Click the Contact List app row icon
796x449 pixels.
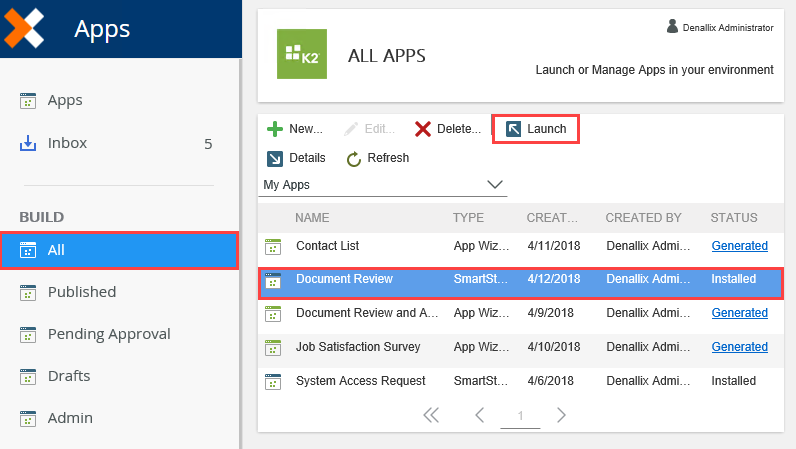[272, 246]
